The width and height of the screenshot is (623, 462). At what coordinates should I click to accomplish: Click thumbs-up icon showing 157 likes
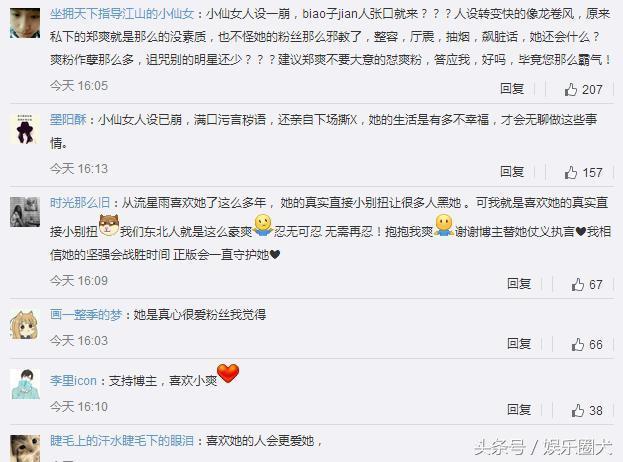pos(571,172)
